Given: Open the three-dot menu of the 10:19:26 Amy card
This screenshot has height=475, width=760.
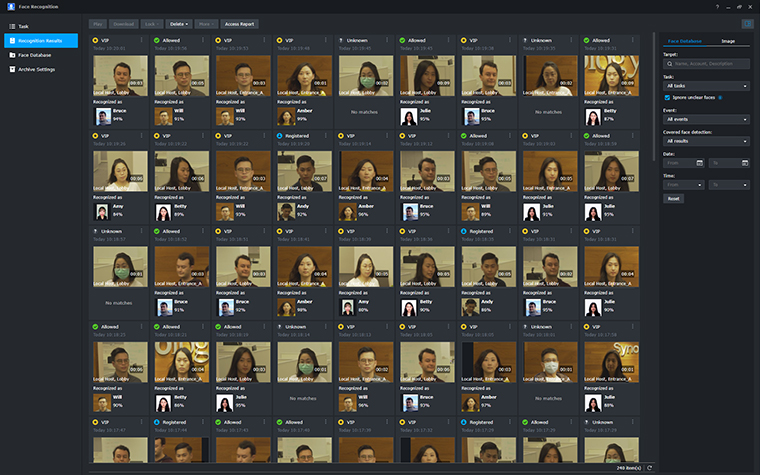Looking at the screenshot, I should pyautogui.click(x=142, y=136).
